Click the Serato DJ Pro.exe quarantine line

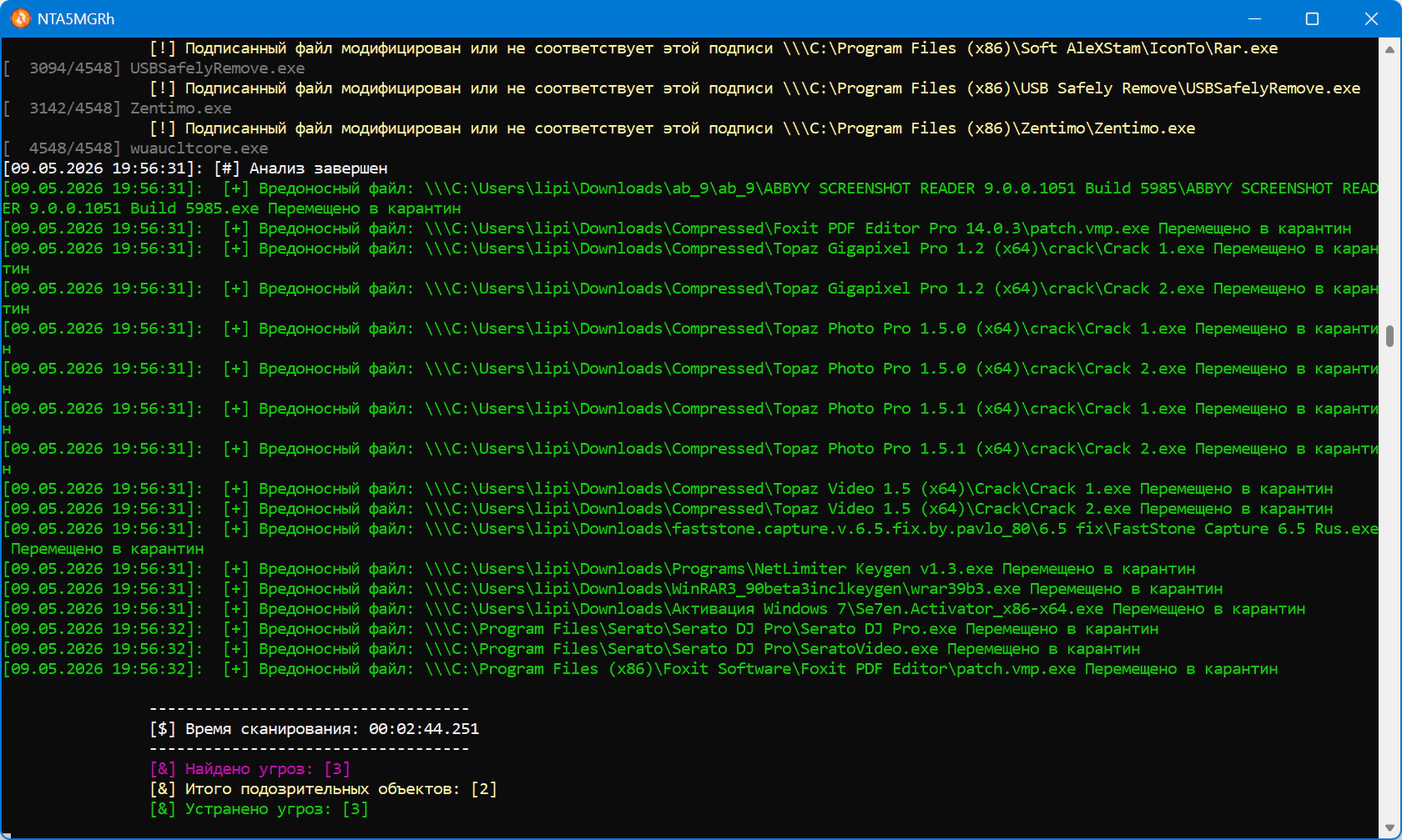[x=581, y=629]
